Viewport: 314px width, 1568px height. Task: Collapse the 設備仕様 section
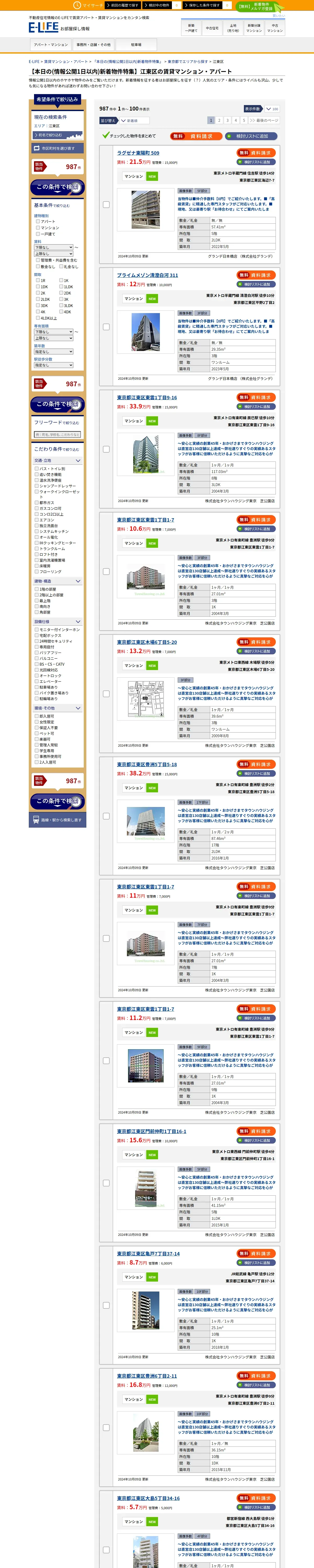click(x=57, y=622)
